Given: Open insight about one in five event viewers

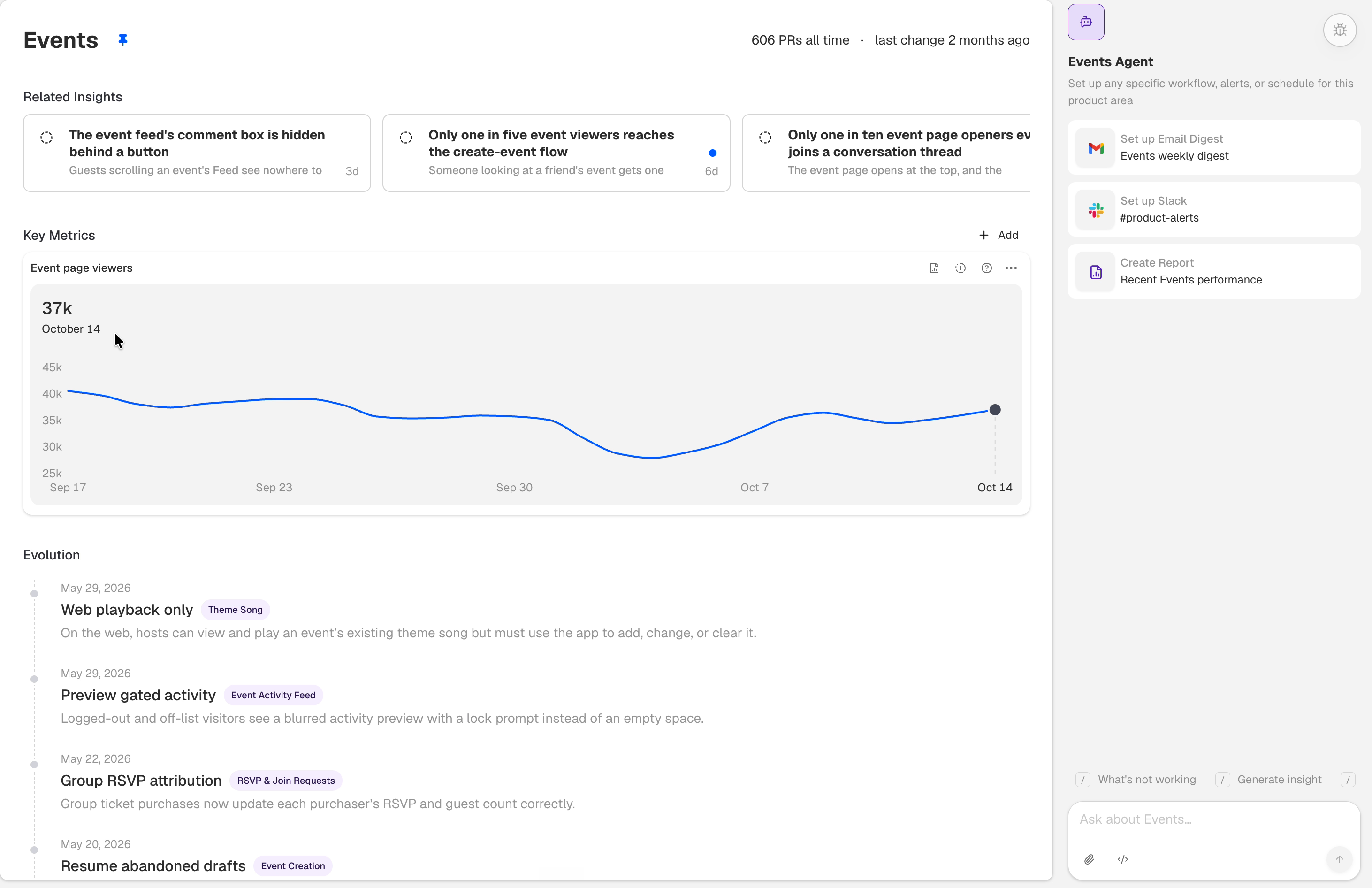Looking at the screenshot, I should (556, 153).
